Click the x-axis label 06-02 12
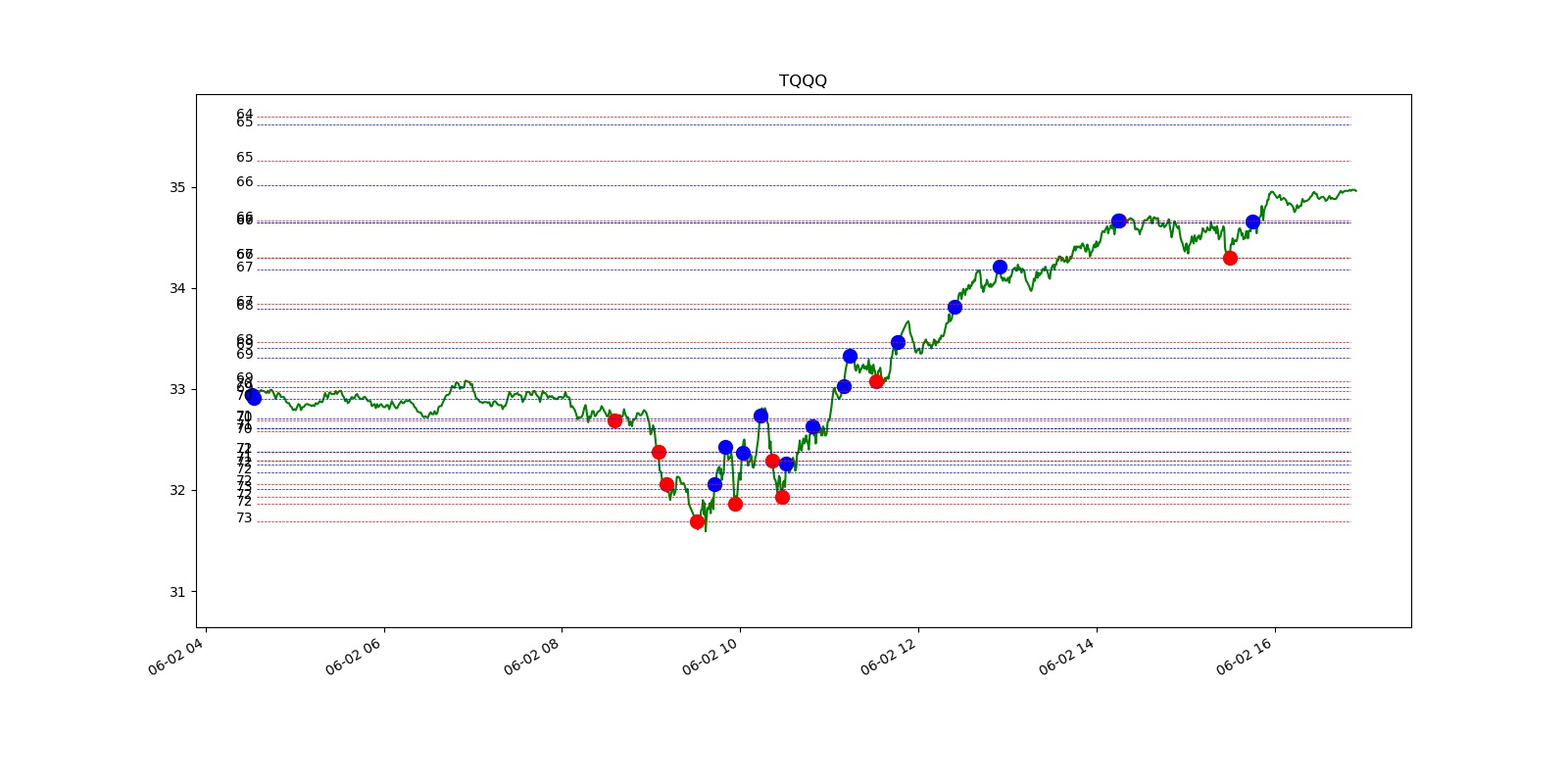This screenshot has width=1568, height=784. 889,657
